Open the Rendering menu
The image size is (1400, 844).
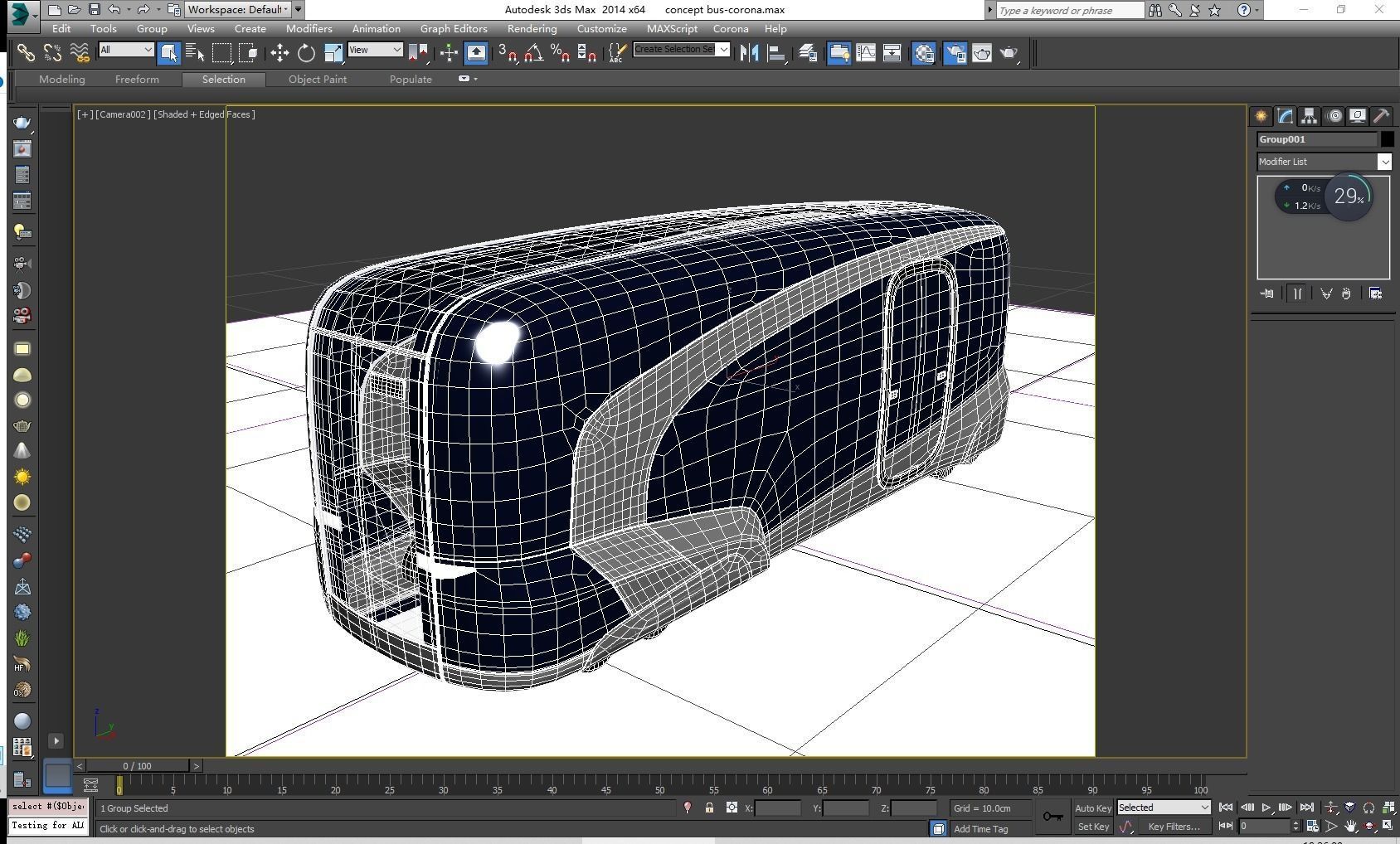click(532, 28)
